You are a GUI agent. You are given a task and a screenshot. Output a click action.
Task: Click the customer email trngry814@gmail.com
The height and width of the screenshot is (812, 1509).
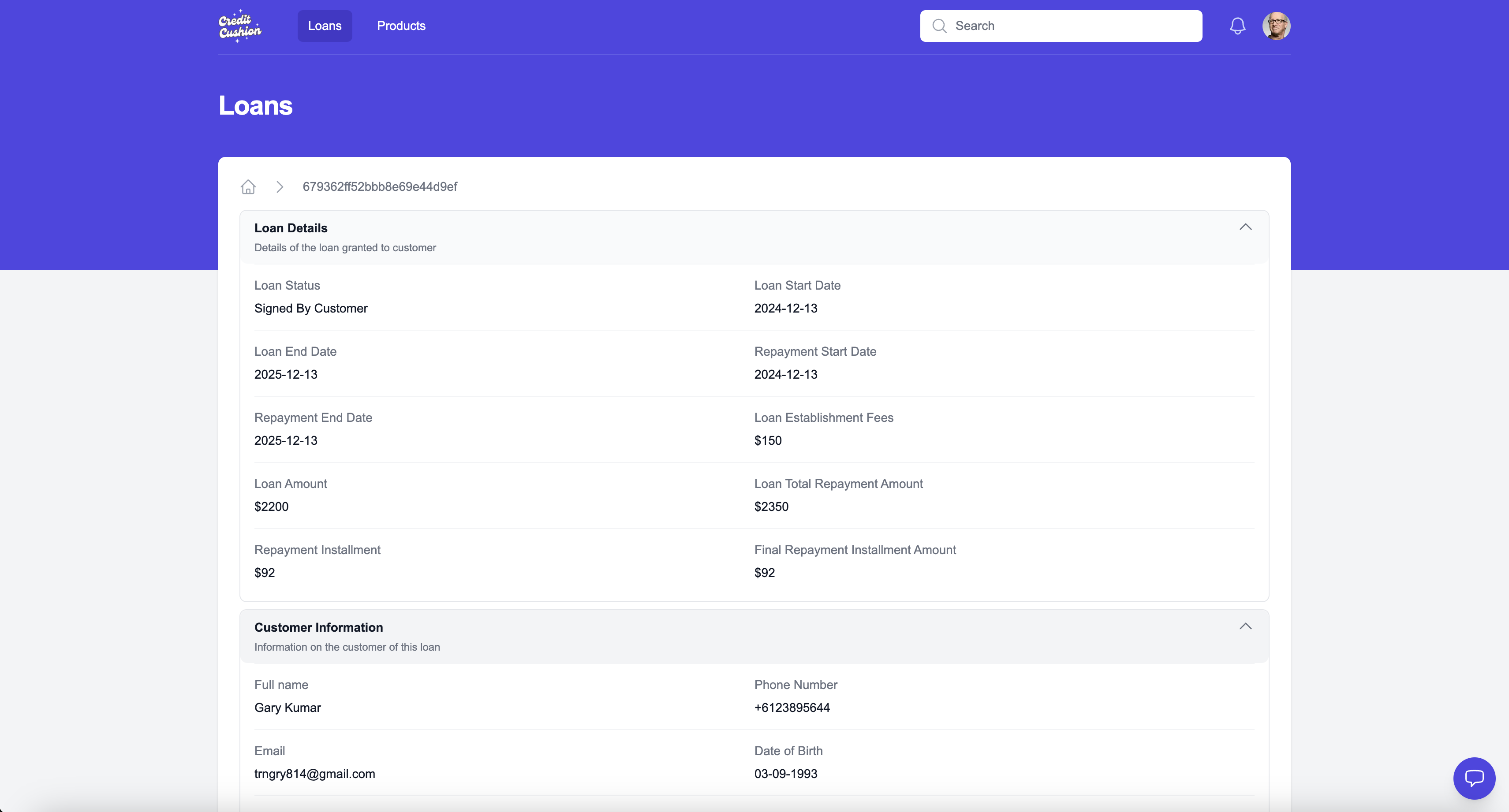pos(314,774)
